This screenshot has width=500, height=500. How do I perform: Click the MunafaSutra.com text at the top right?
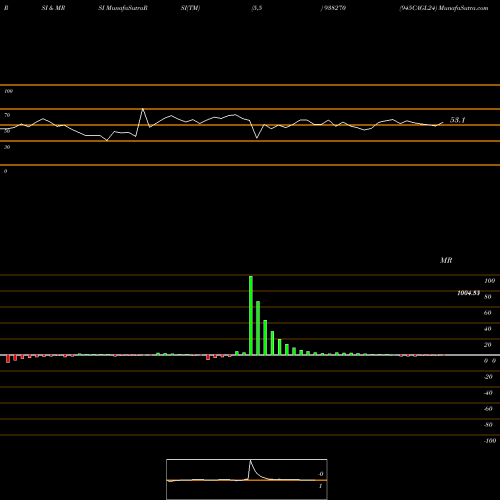(464, 8)
